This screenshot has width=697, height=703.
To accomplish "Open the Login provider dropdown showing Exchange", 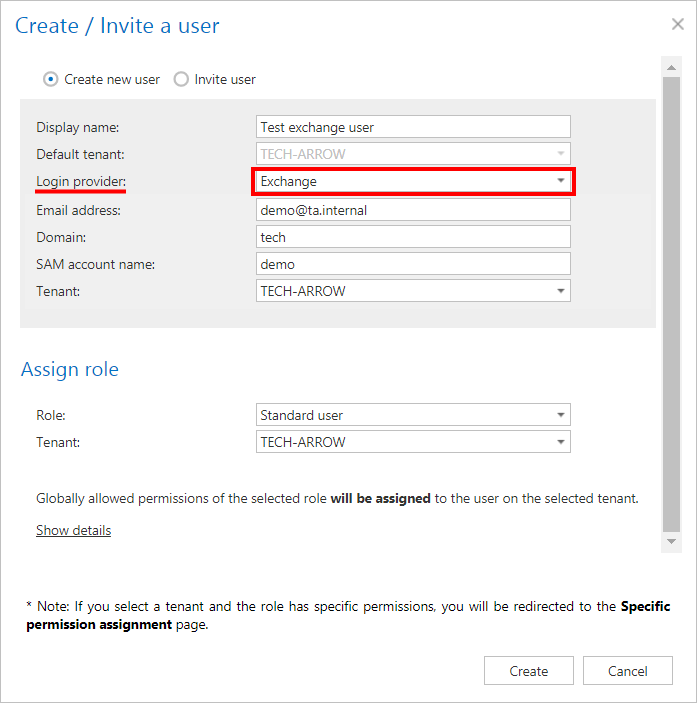I will coord(412,182).
